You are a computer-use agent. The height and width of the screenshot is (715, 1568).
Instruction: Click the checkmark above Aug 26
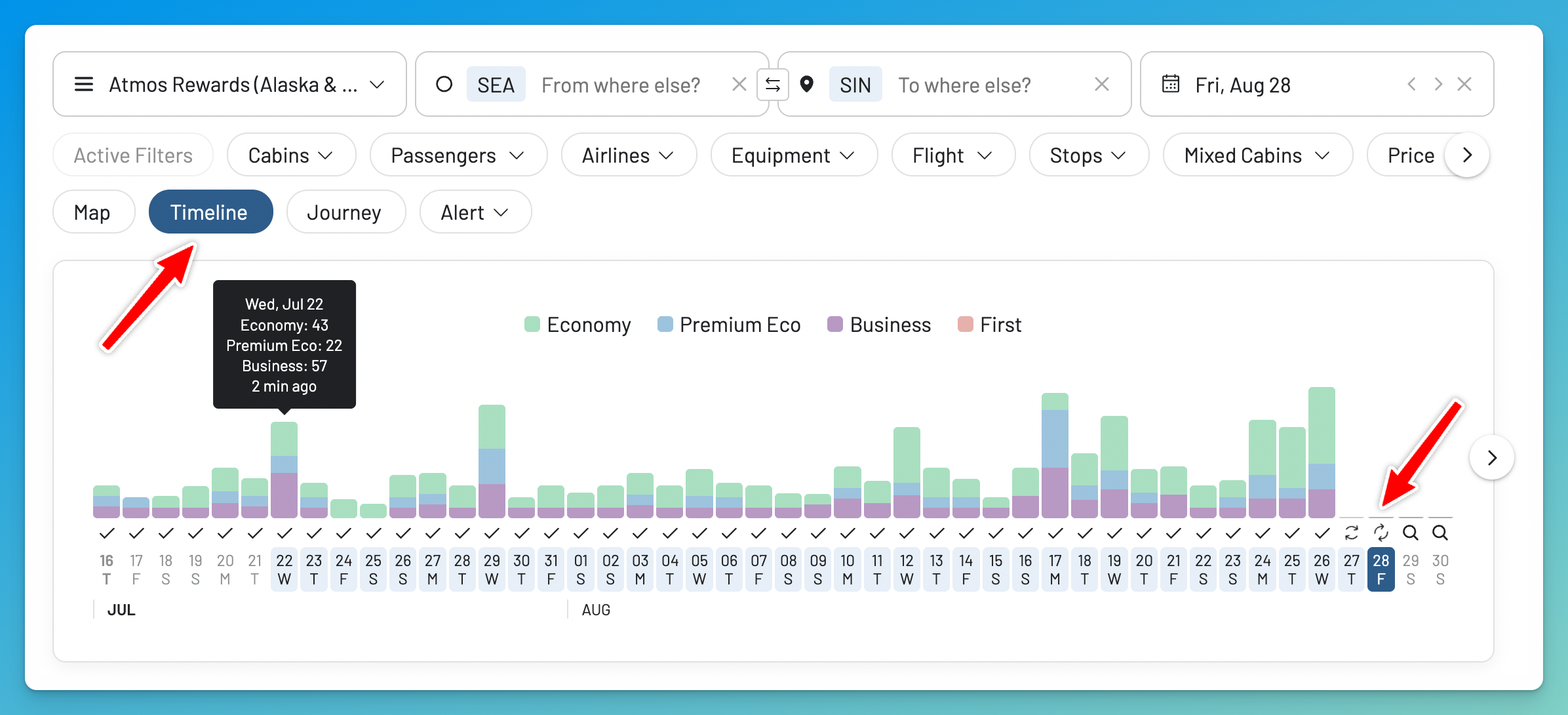point(1322,533)
